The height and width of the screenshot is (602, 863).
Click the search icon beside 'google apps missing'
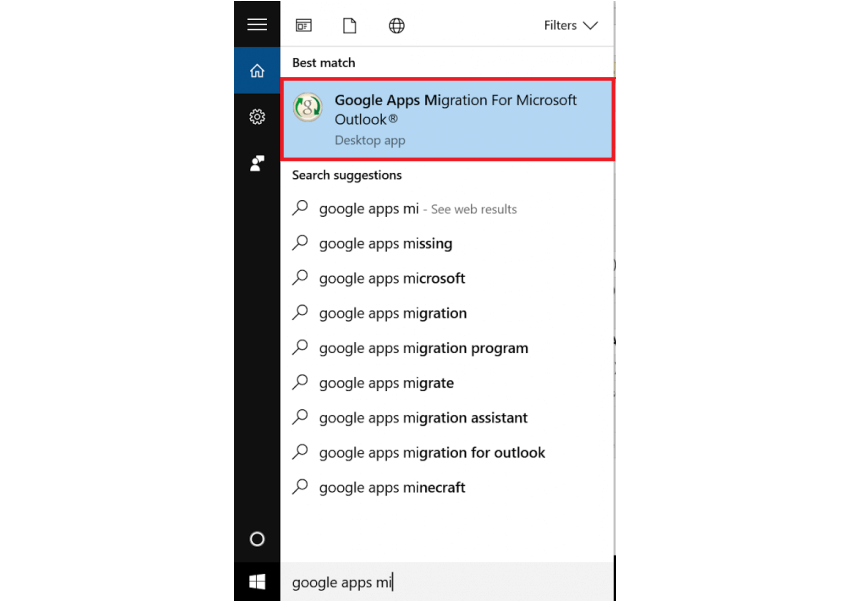click(300, 242)
